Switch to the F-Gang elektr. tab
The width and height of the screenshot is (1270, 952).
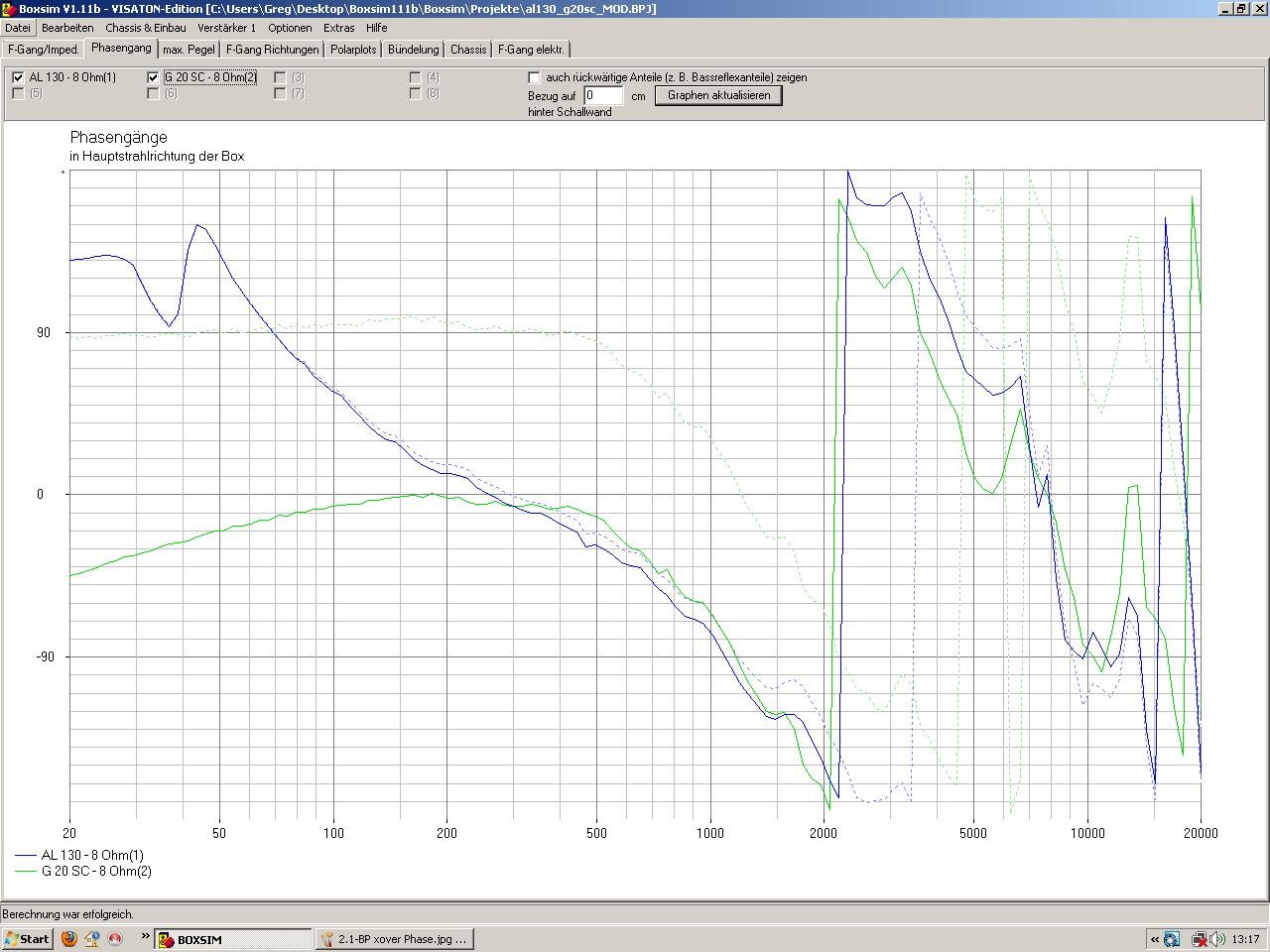click(533, 50)
